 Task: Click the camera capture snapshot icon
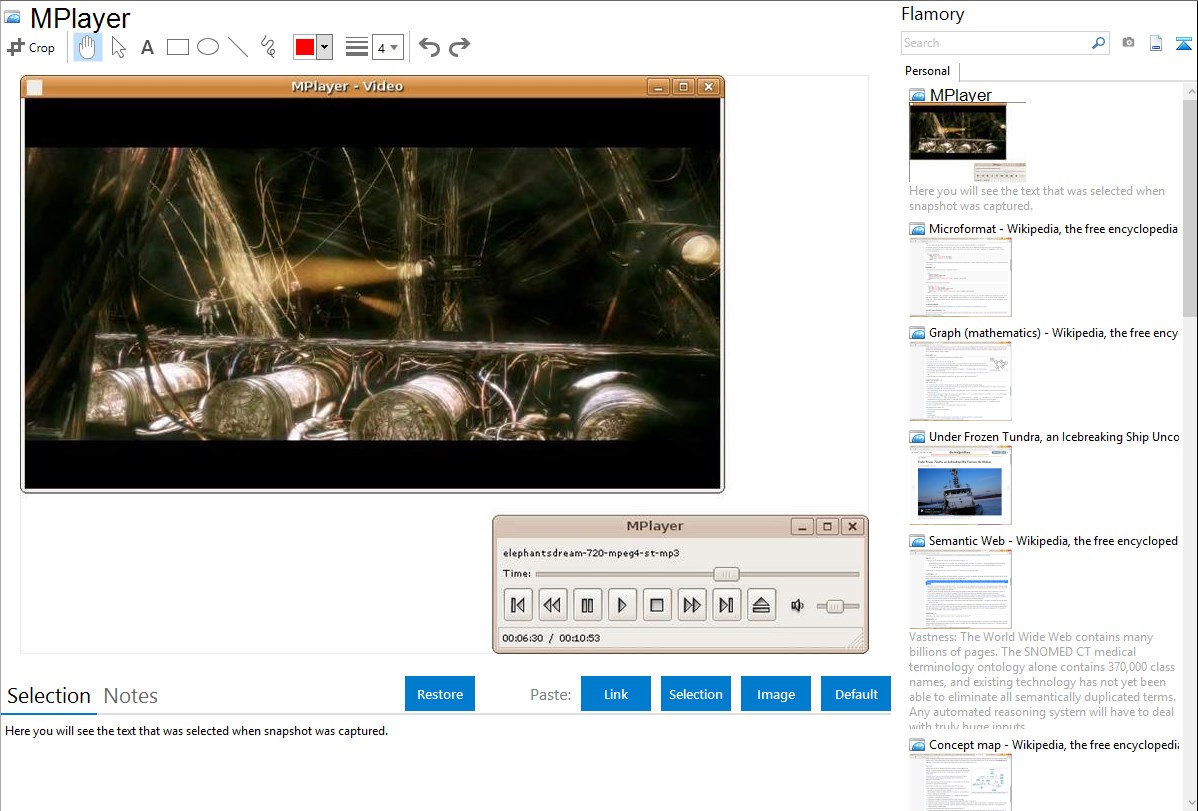click(1128, 43)
